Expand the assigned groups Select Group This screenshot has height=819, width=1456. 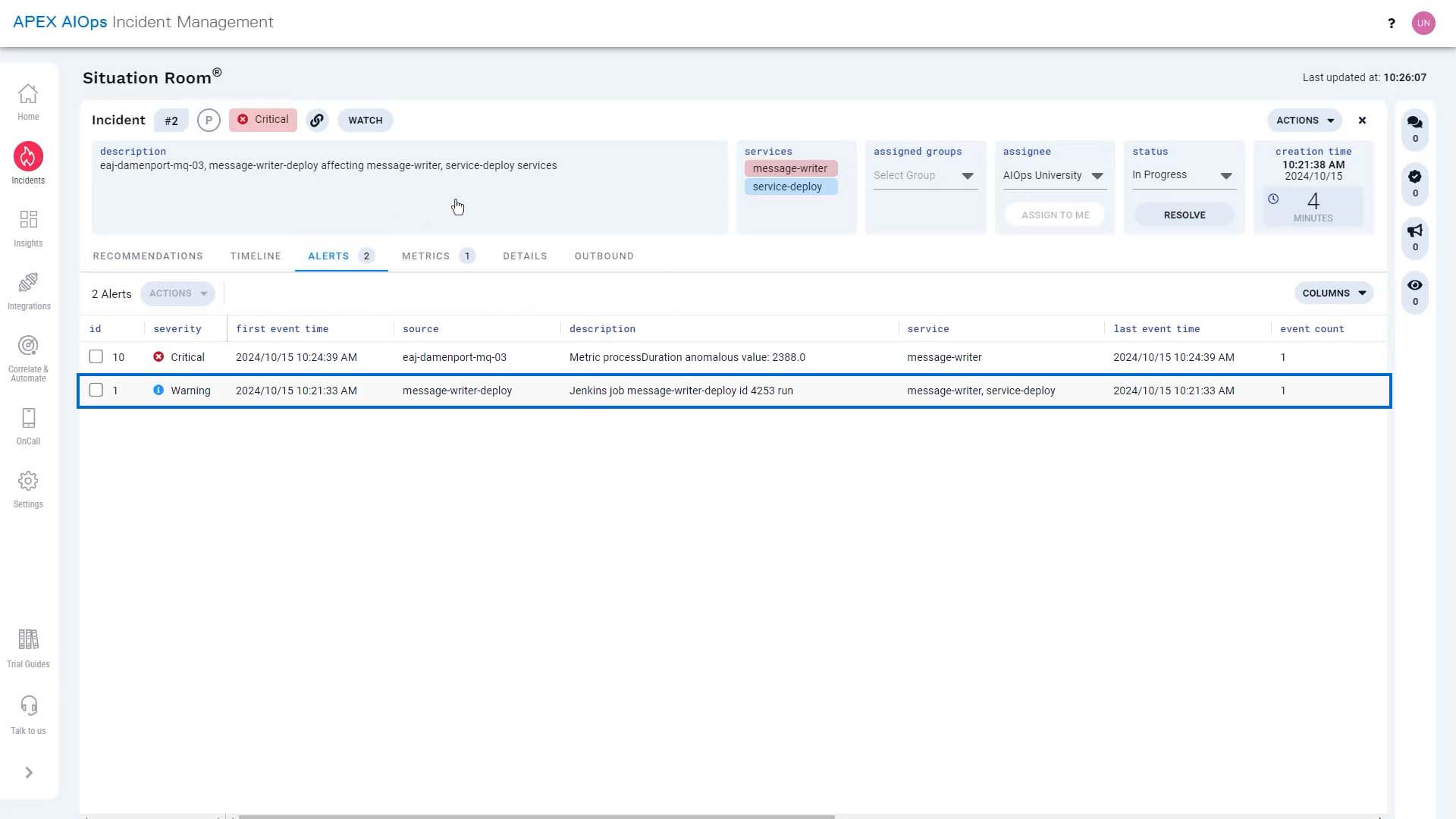coord(966,175)
